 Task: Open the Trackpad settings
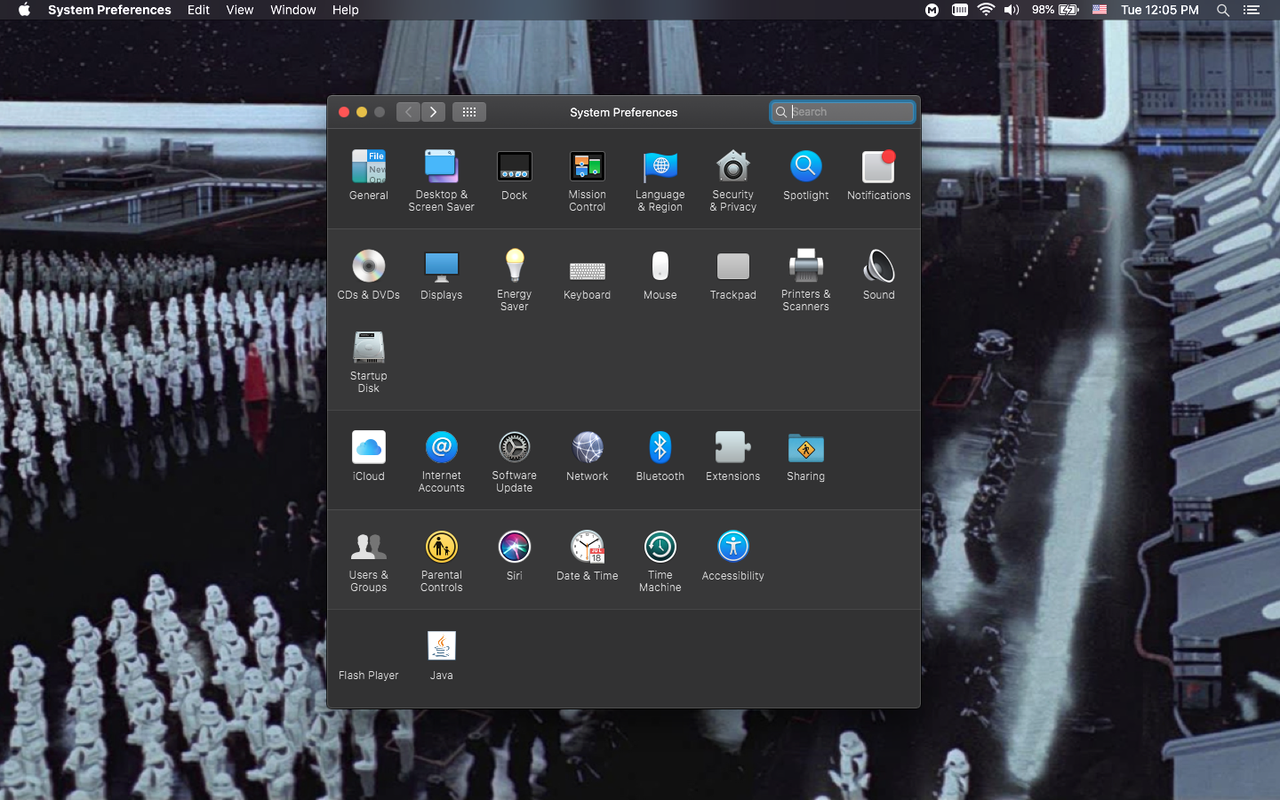pyautogui.click(x=733, y=267)
